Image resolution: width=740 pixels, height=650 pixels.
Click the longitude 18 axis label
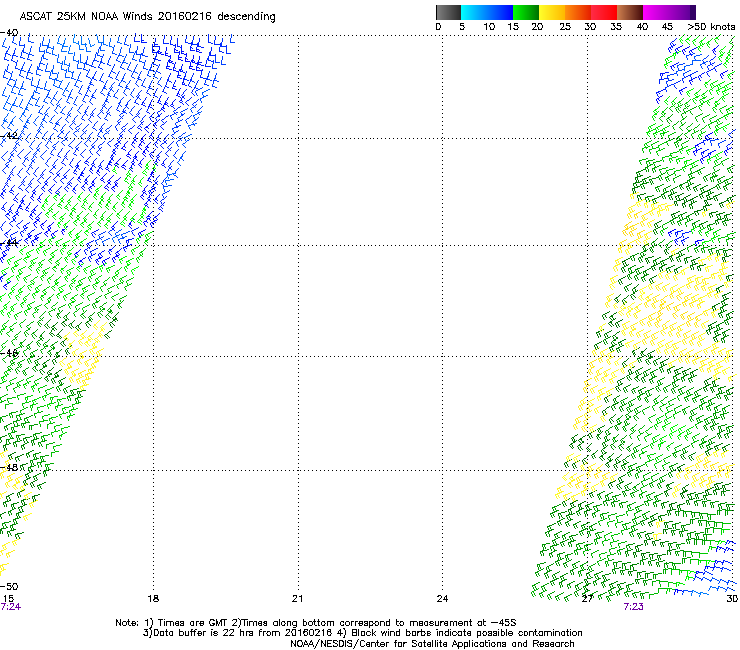coord(153,599)
